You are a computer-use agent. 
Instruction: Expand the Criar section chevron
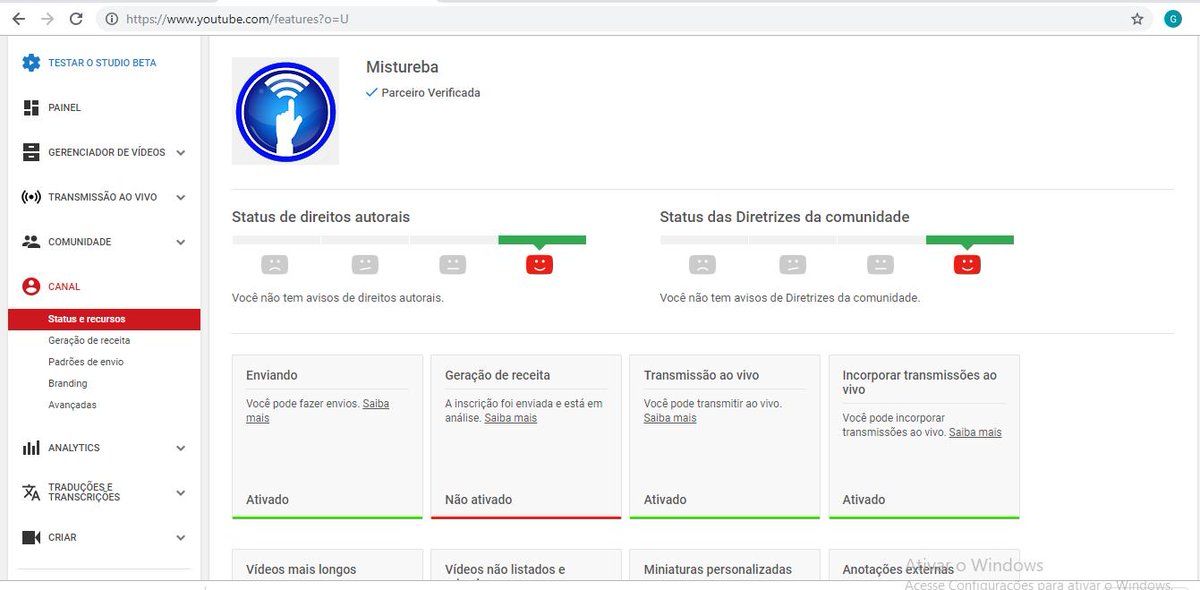(x=181, y=538)
